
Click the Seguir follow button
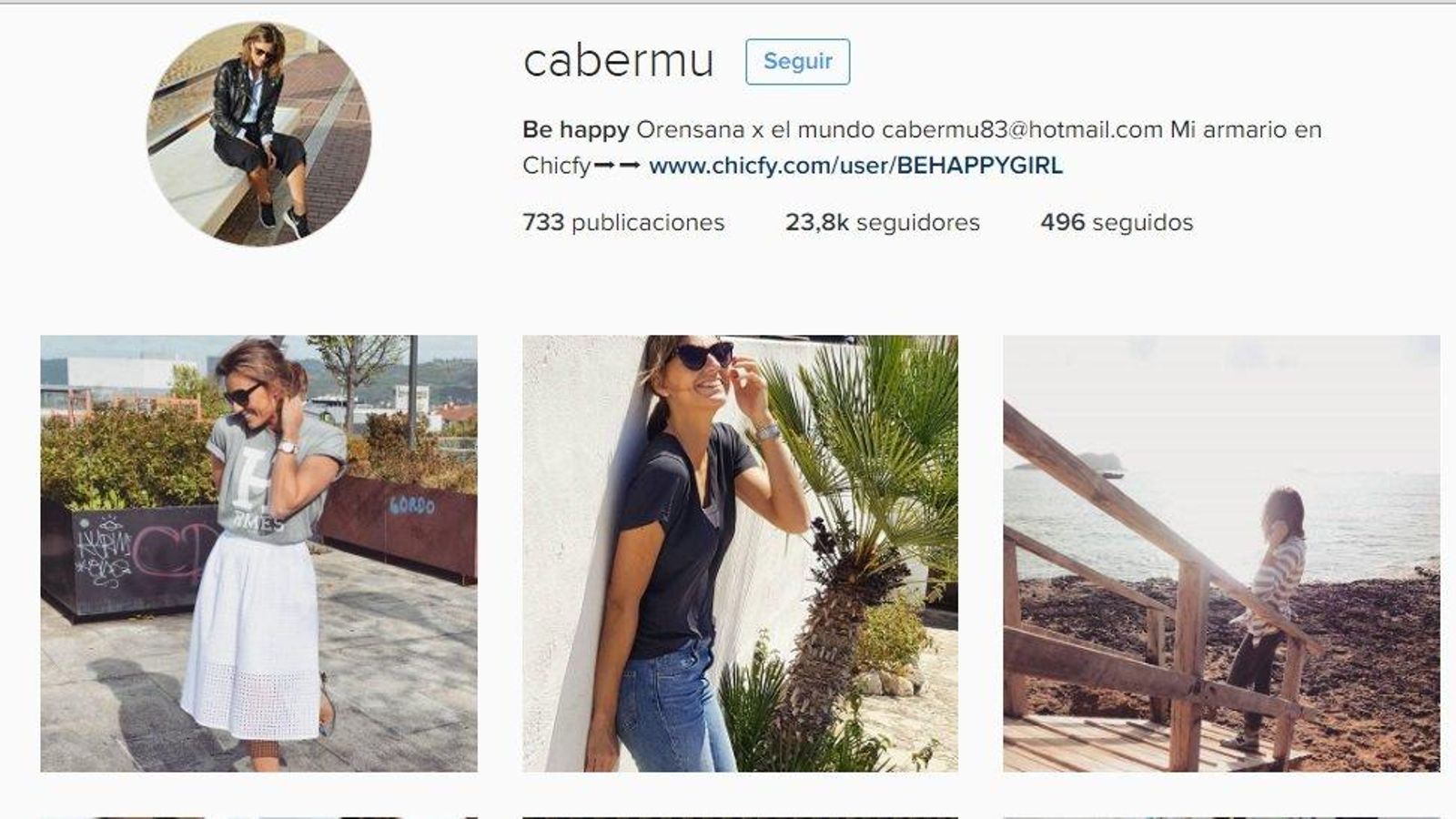(797, 62)
